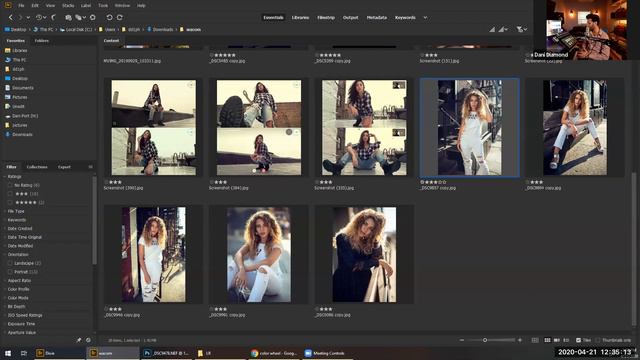This screenshot has height=360, width=640.
Task: Click the Open in Camera Raw icon
Action: coord(93,18)
